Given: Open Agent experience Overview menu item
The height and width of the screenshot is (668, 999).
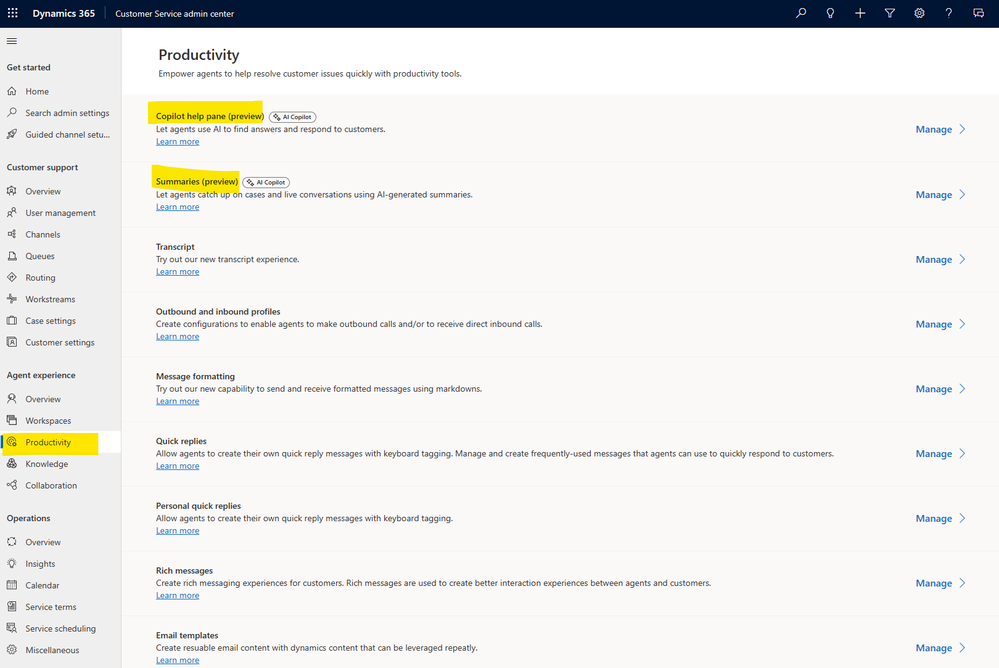Looking at the screenshot, I should [x=61, y=399].
